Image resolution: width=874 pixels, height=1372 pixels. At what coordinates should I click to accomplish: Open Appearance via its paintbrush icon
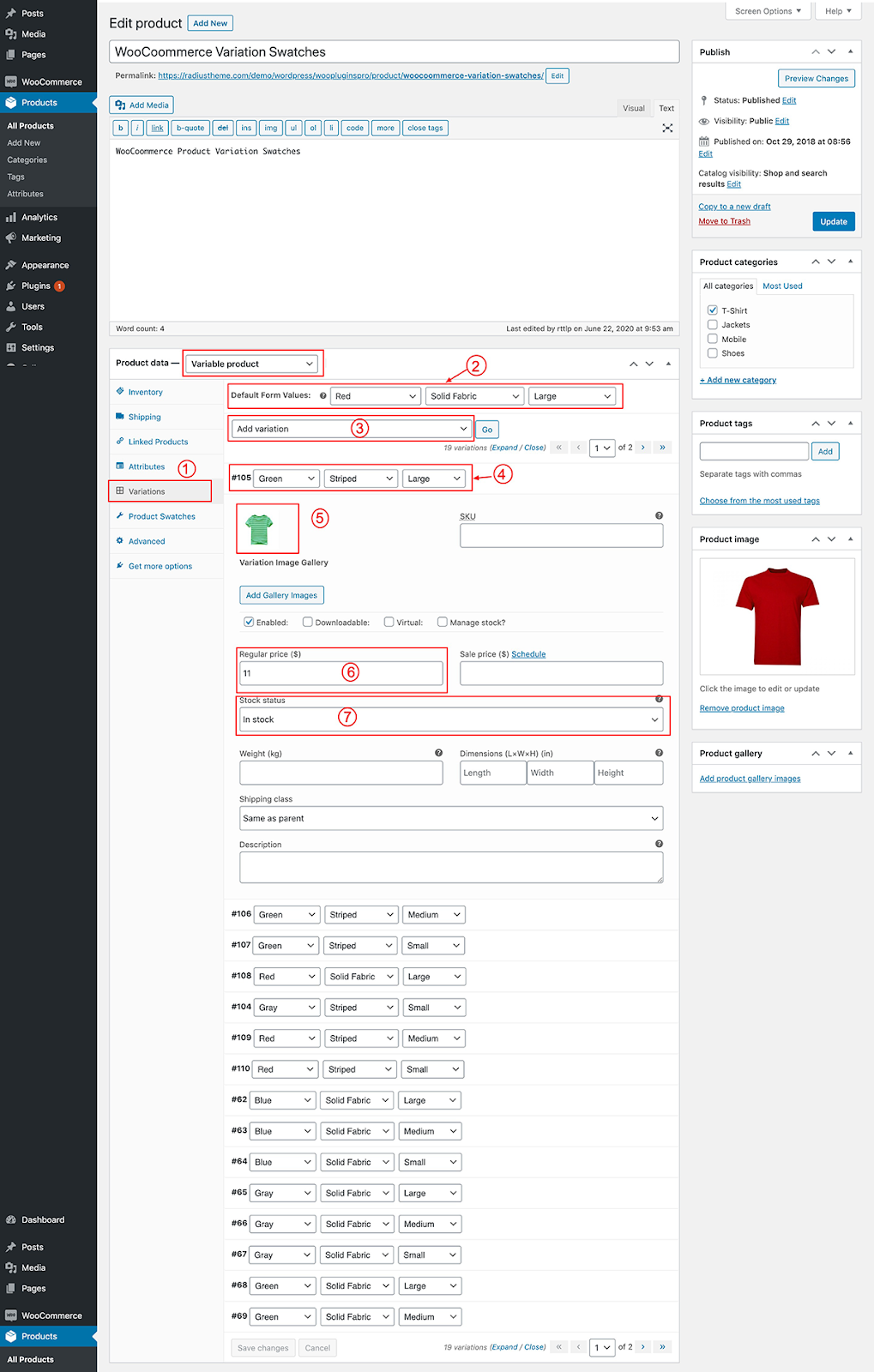tap(11, 266)
